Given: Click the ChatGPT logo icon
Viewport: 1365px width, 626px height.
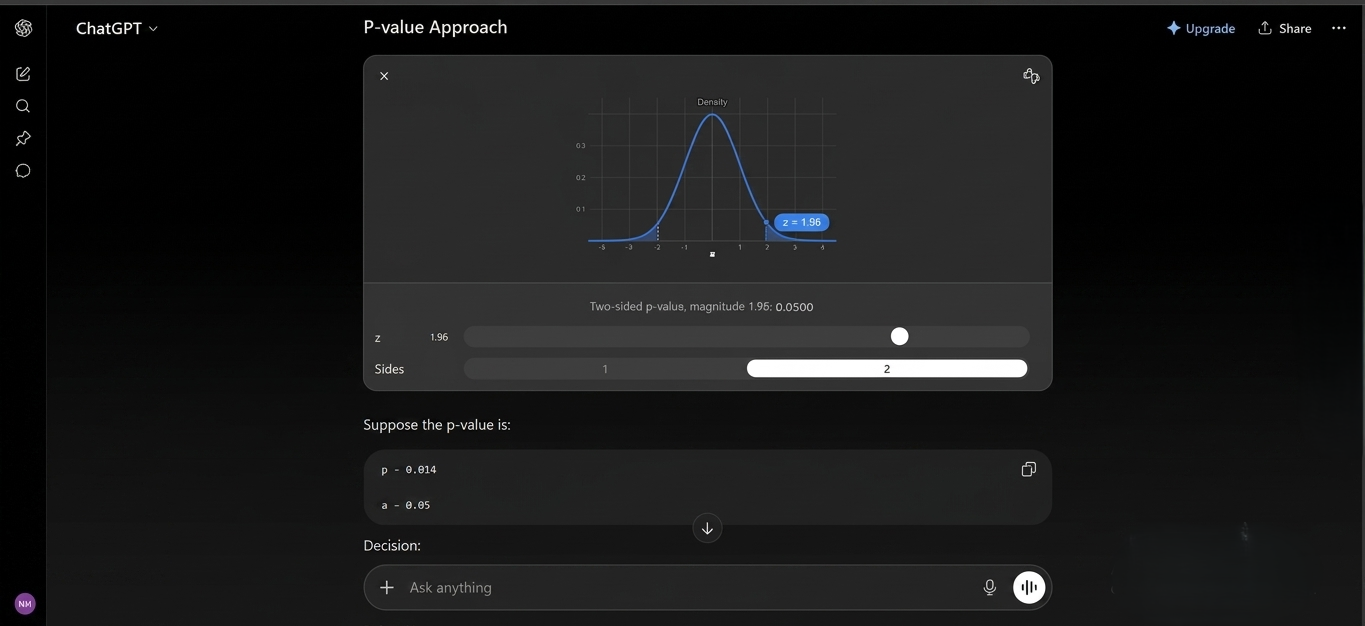Looking at the screenshot, I should [x=24, y=28].
